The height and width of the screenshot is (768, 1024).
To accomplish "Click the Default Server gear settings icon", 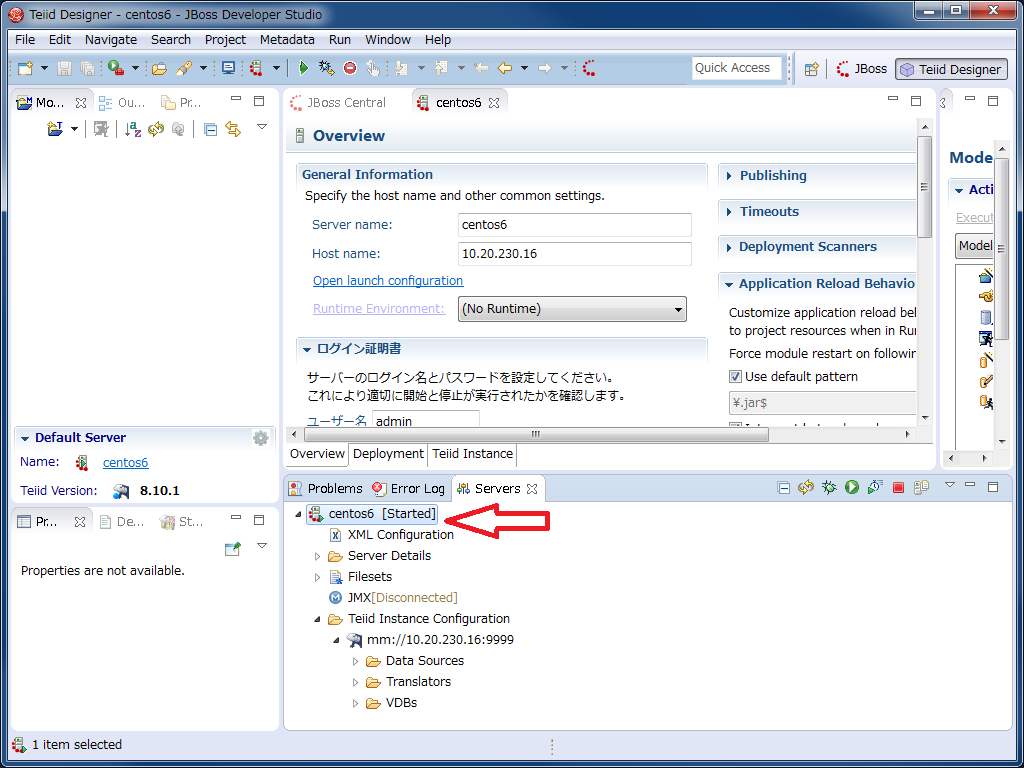I will point(261,438).
